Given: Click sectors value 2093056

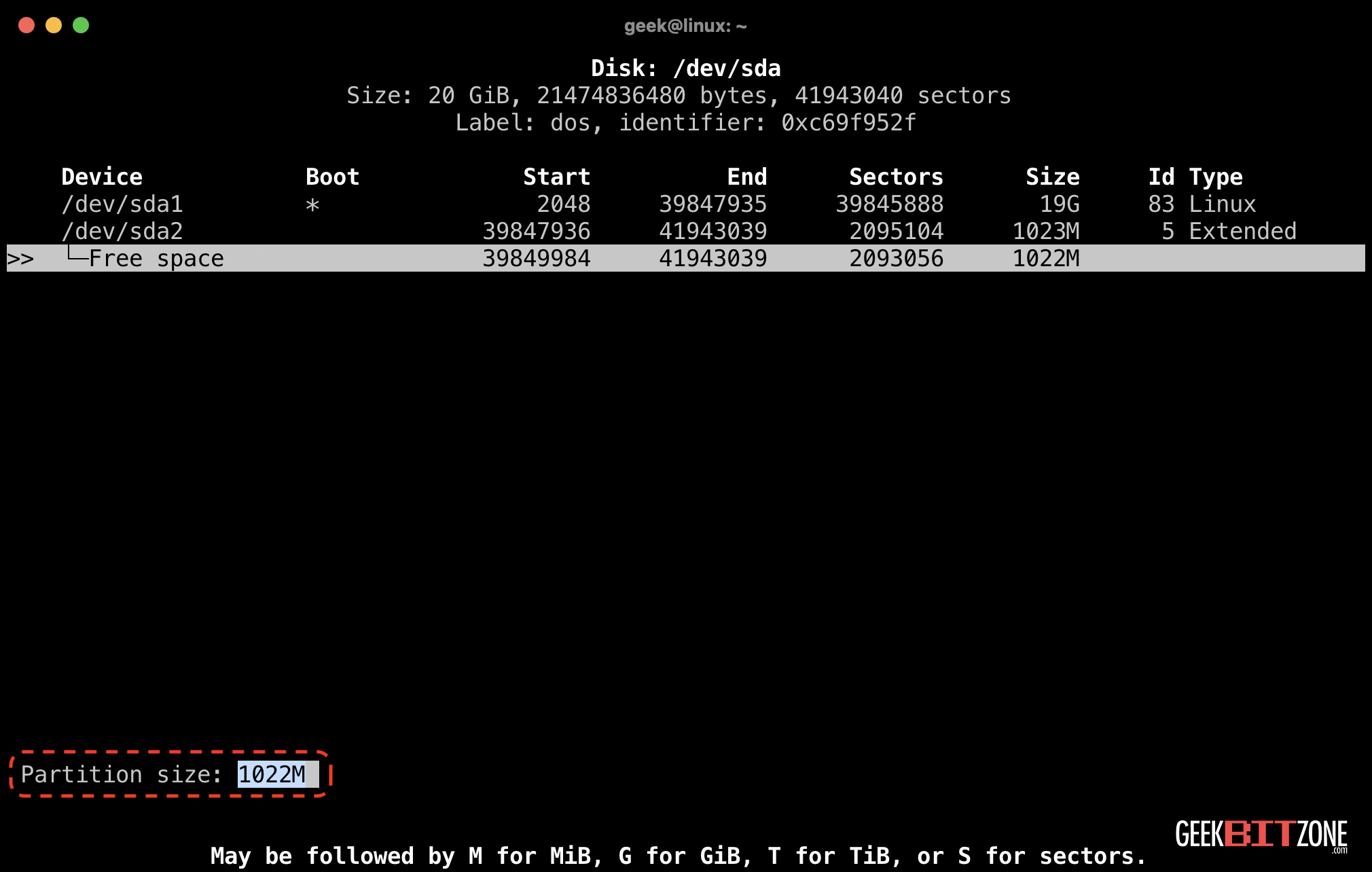Looking at the screenshot, I should point(897,258).
